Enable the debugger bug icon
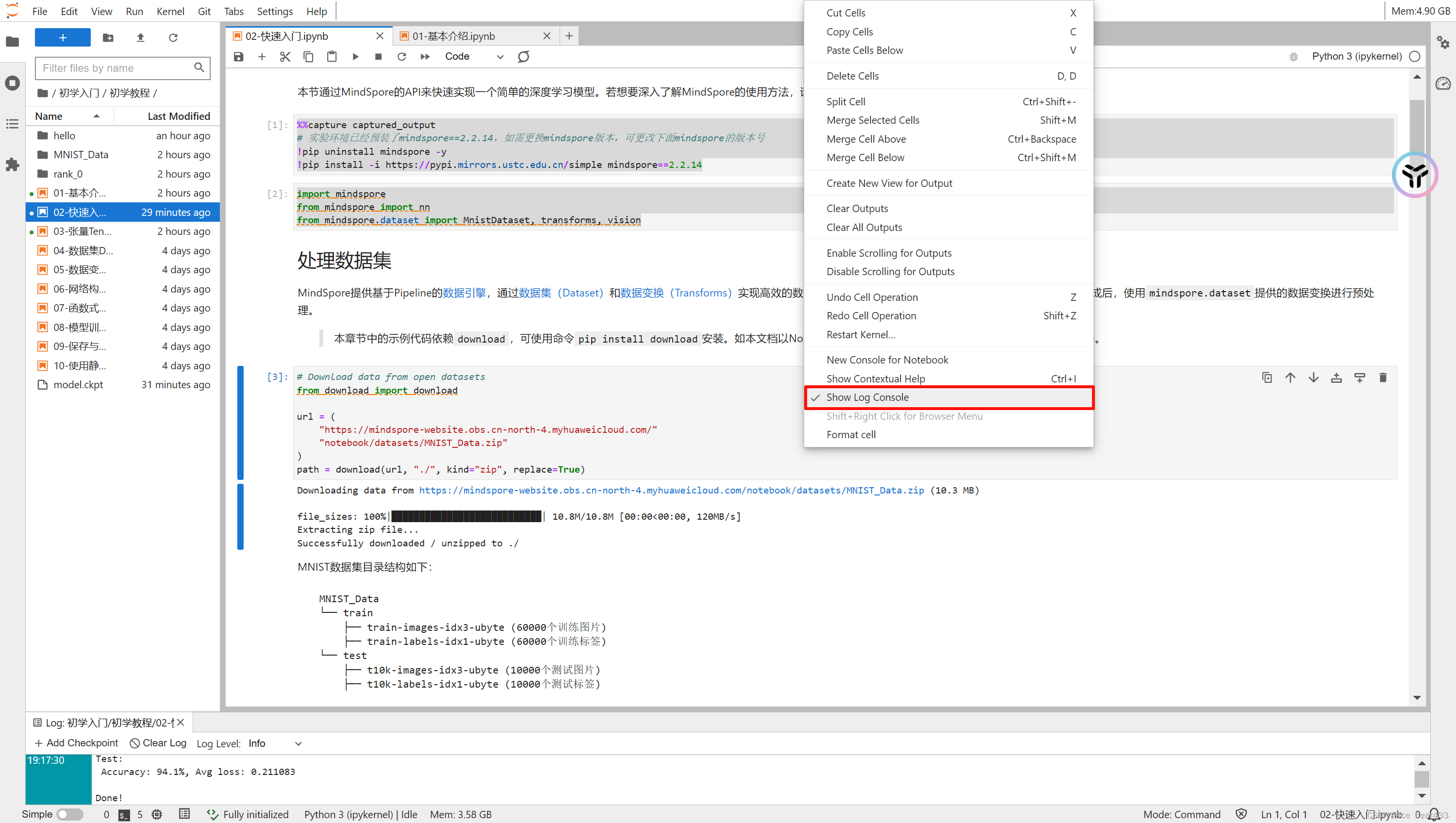Screen dimensions: 1456x823 click(x=1293, y=56)
